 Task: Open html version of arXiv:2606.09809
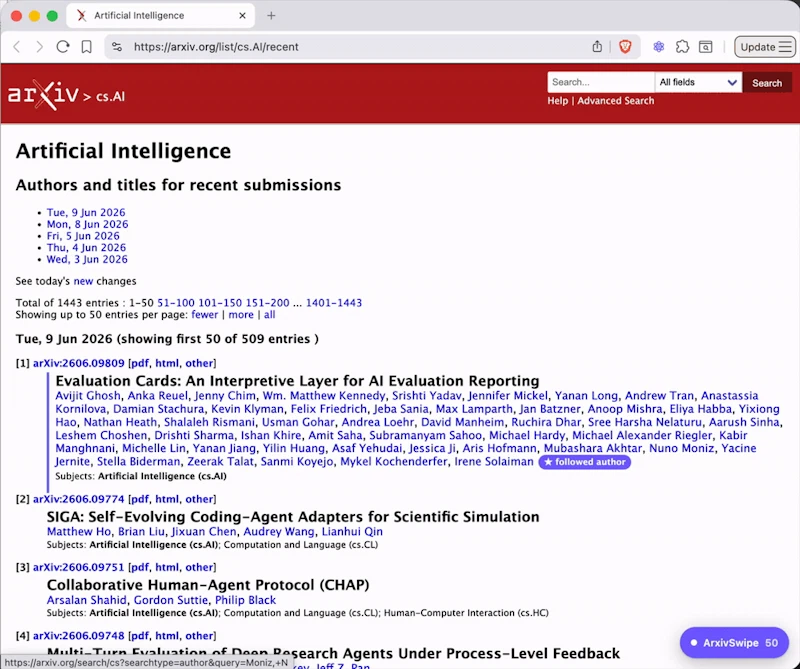click(167, 363)
